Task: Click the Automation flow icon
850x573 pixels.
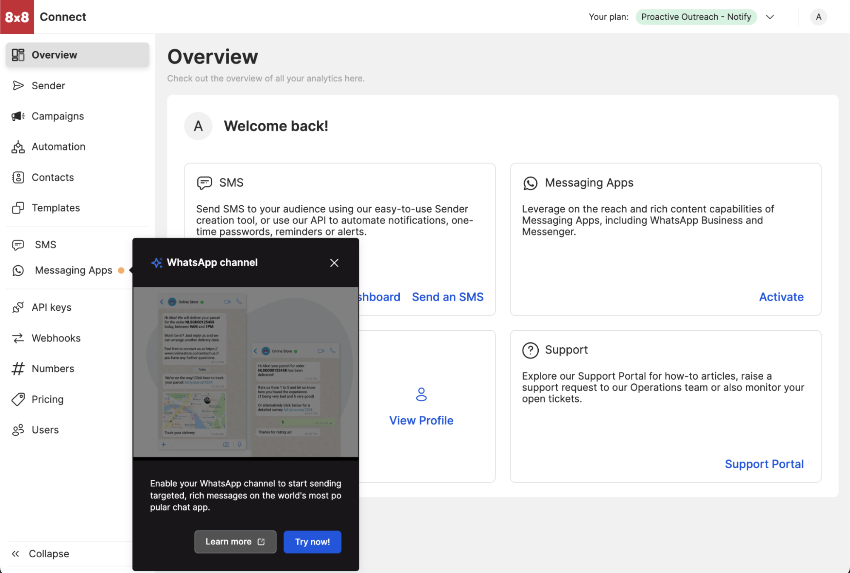Action: pyautogui.click(x=18, y=147)
